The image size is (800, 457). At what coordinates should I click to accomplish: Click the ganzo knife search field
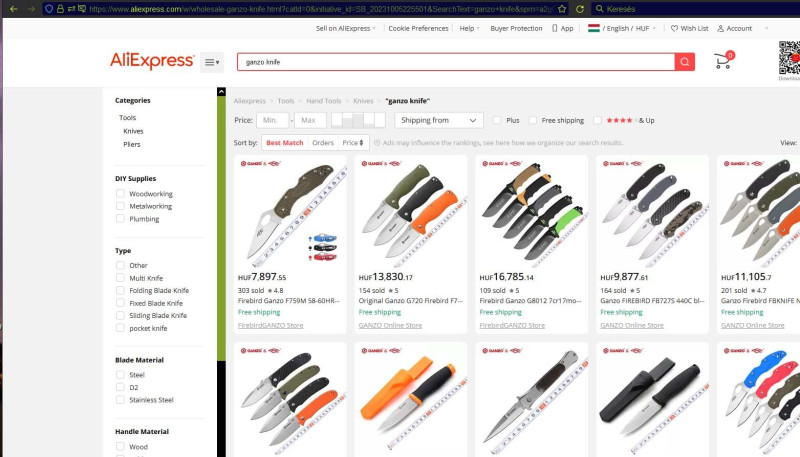(x=456, y=62)
